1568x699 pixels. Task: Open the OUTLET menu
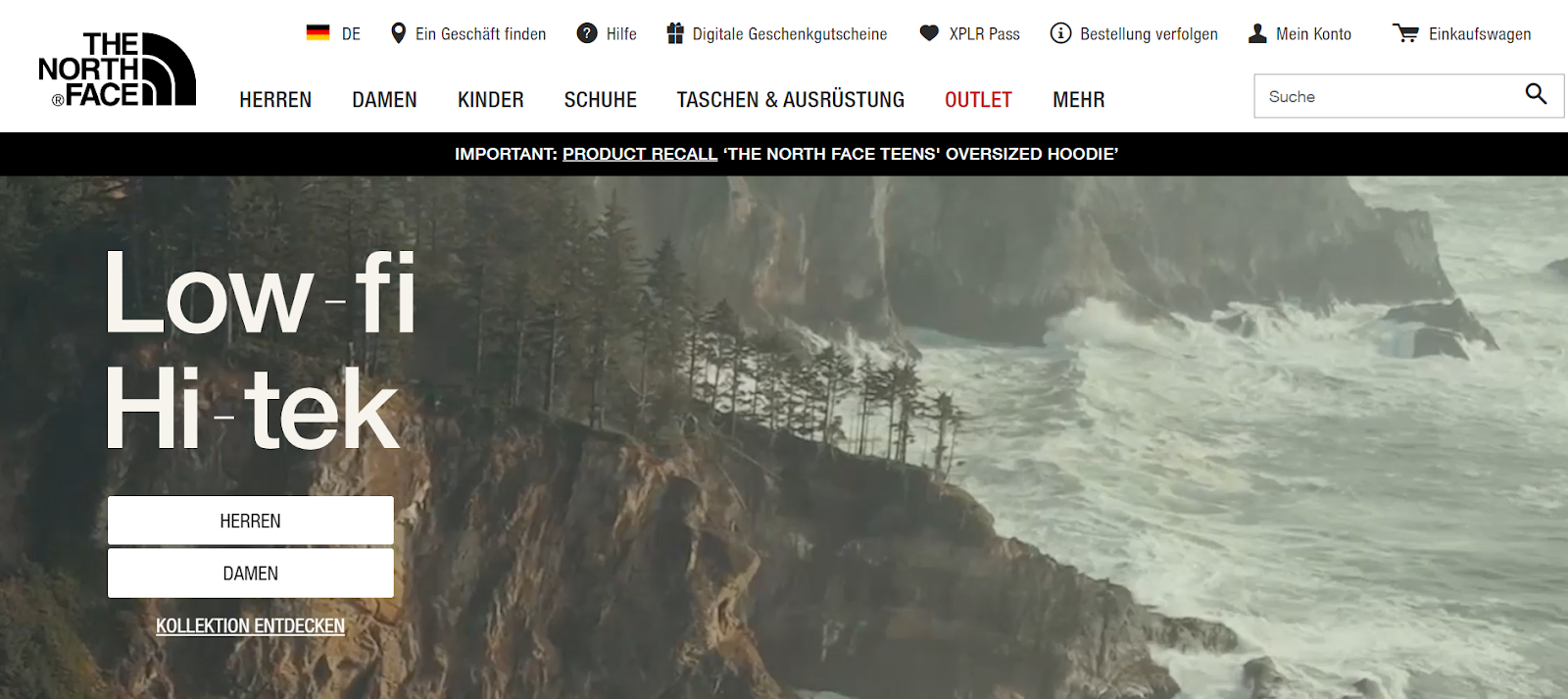tap(978, 100)
